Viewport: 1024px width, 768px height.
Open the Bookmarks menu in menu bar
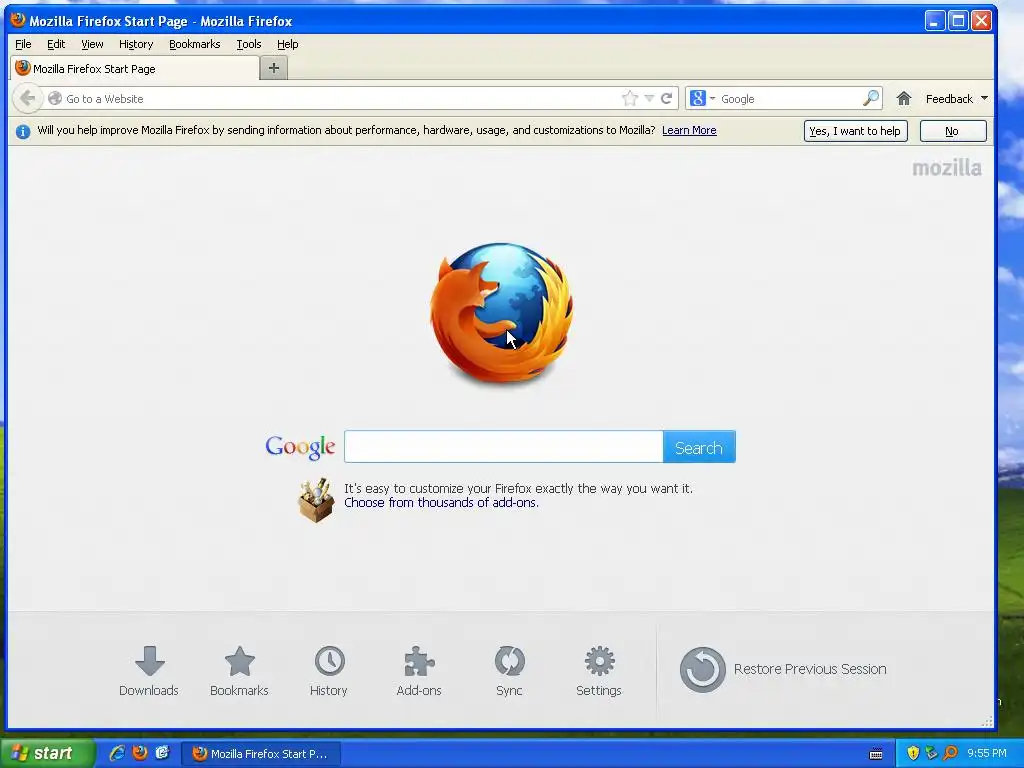(x=195, y=44)
